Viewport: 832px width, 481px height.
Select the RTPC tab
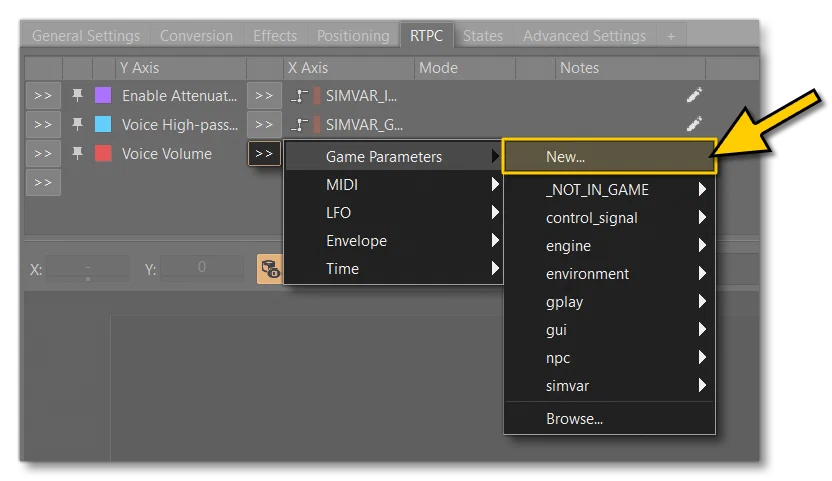(x=426, y=36)
